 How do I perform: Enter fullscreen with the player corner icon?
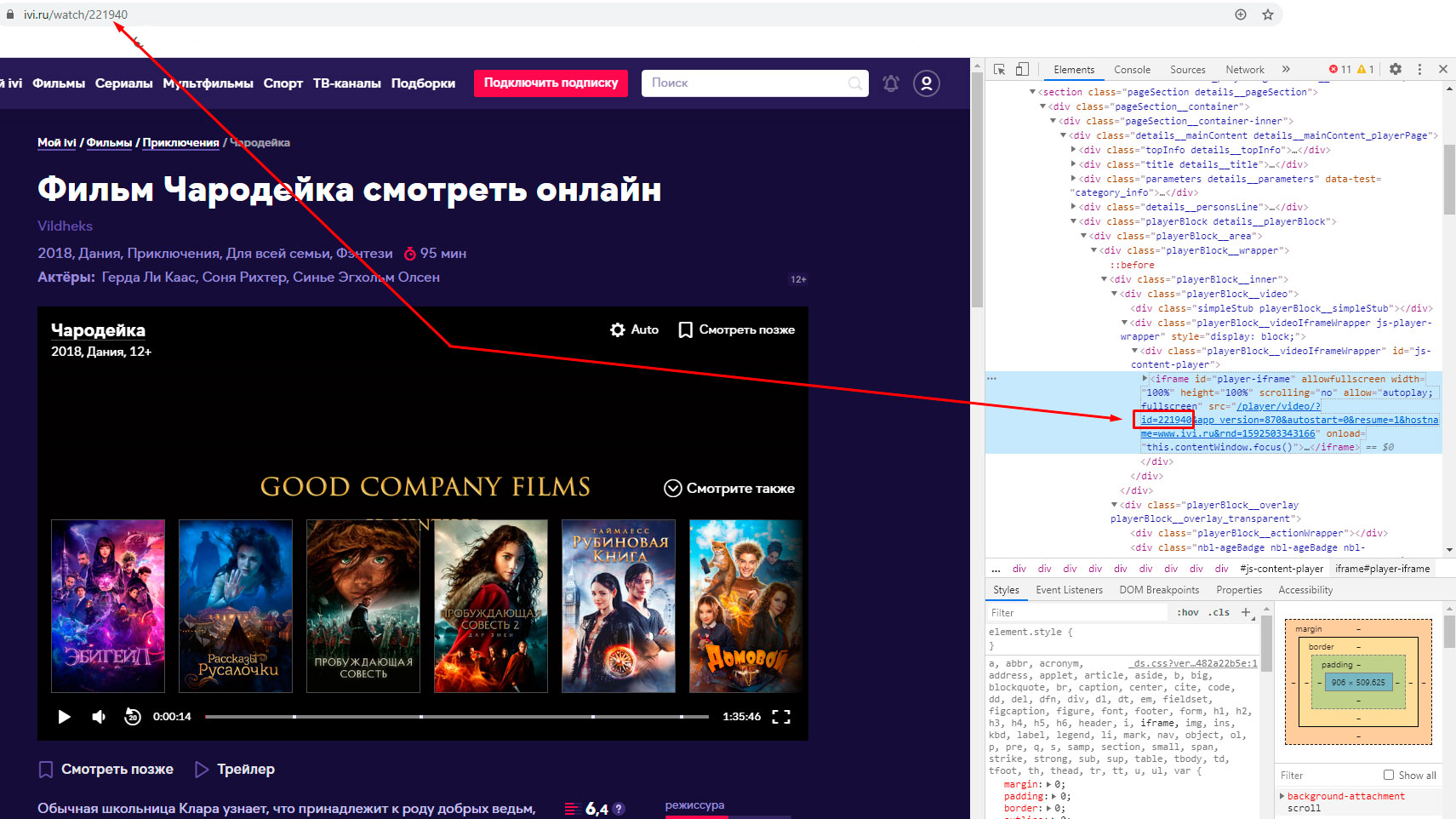click(x=781, y=717)
